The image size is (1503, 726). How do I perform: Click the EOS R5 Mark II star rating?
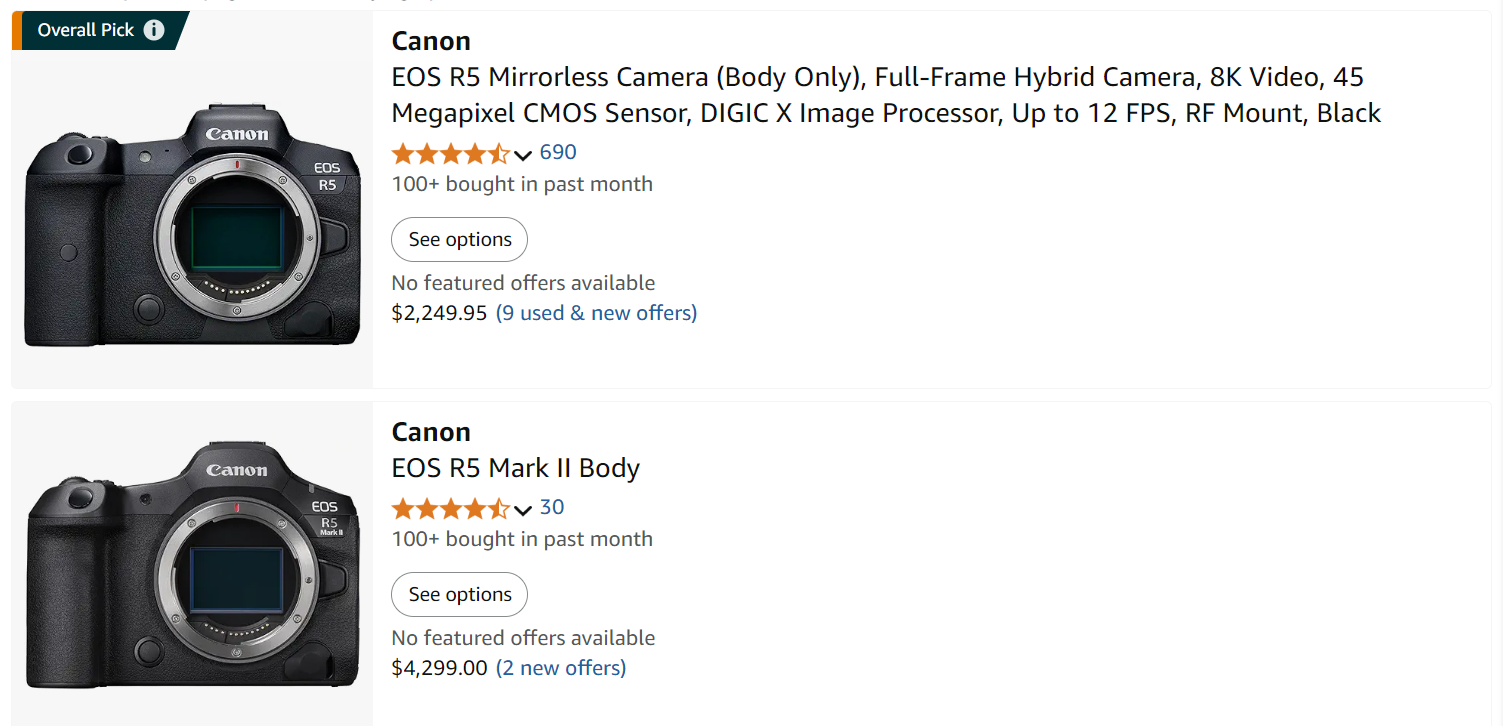coord(451,508)
